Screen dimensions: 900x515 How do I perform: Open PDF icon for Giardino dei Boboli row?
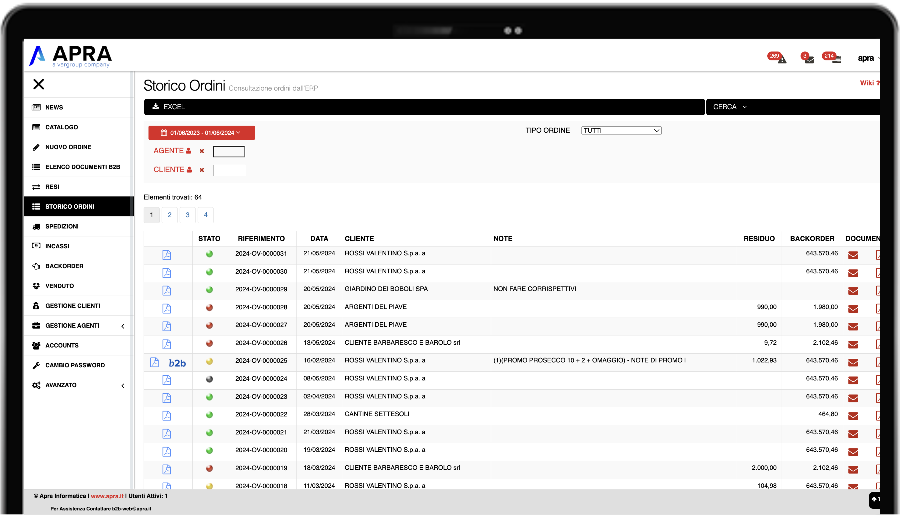pos(166,291)
